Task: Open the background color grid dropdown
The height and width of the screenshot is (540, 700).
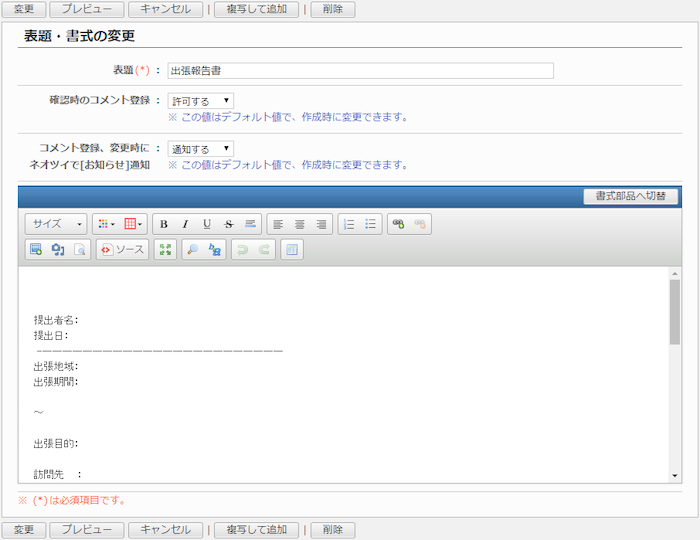Action: click(x=133, y=224)
